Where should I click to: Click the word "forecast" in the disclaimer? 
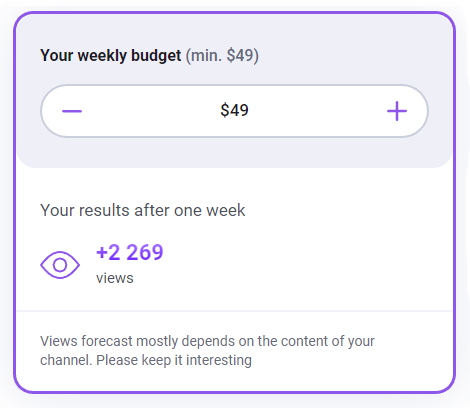107,341
